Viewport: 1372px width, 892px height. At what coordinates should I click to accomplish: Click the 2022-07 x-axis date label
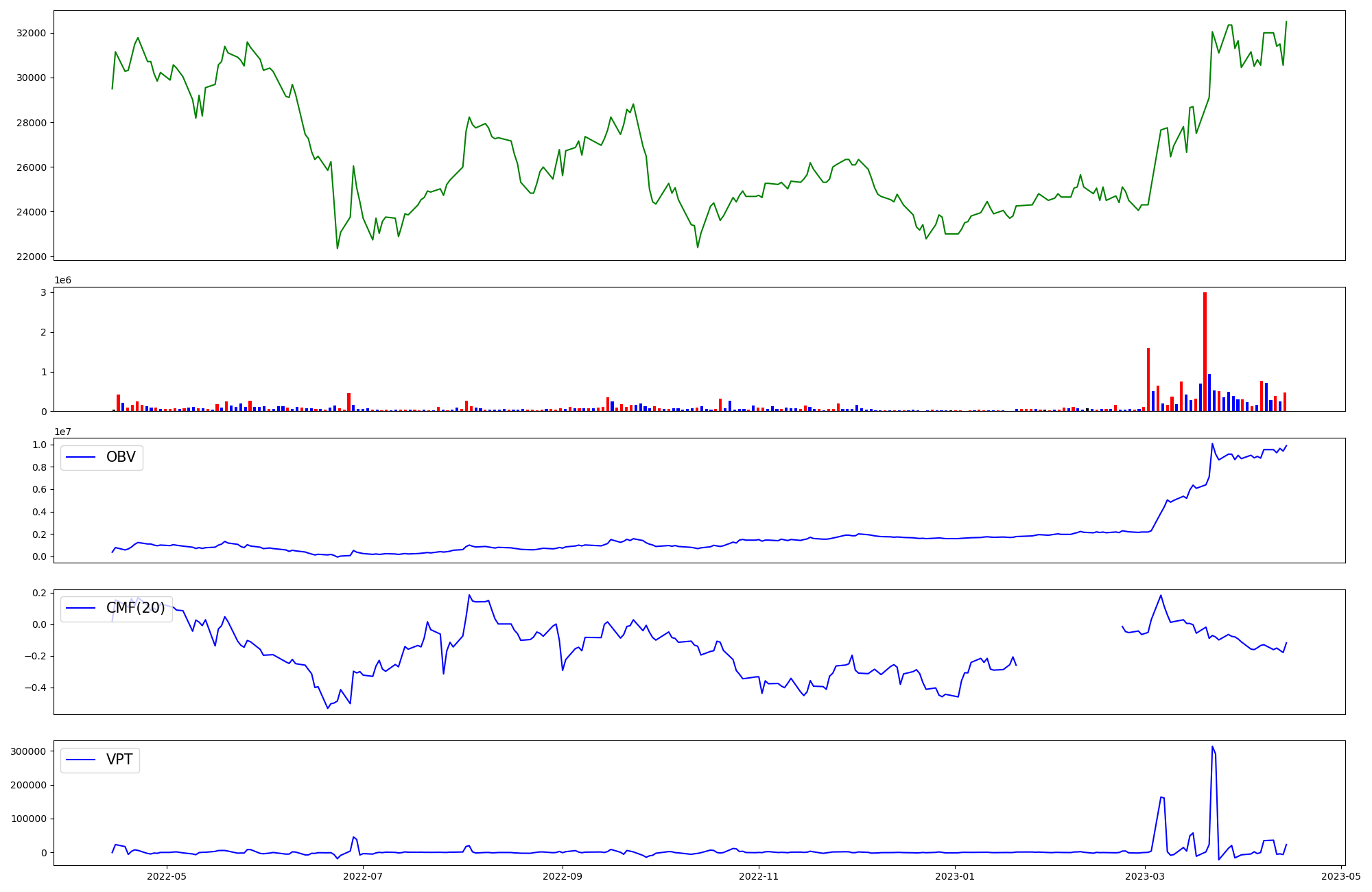tap(363, 876)
